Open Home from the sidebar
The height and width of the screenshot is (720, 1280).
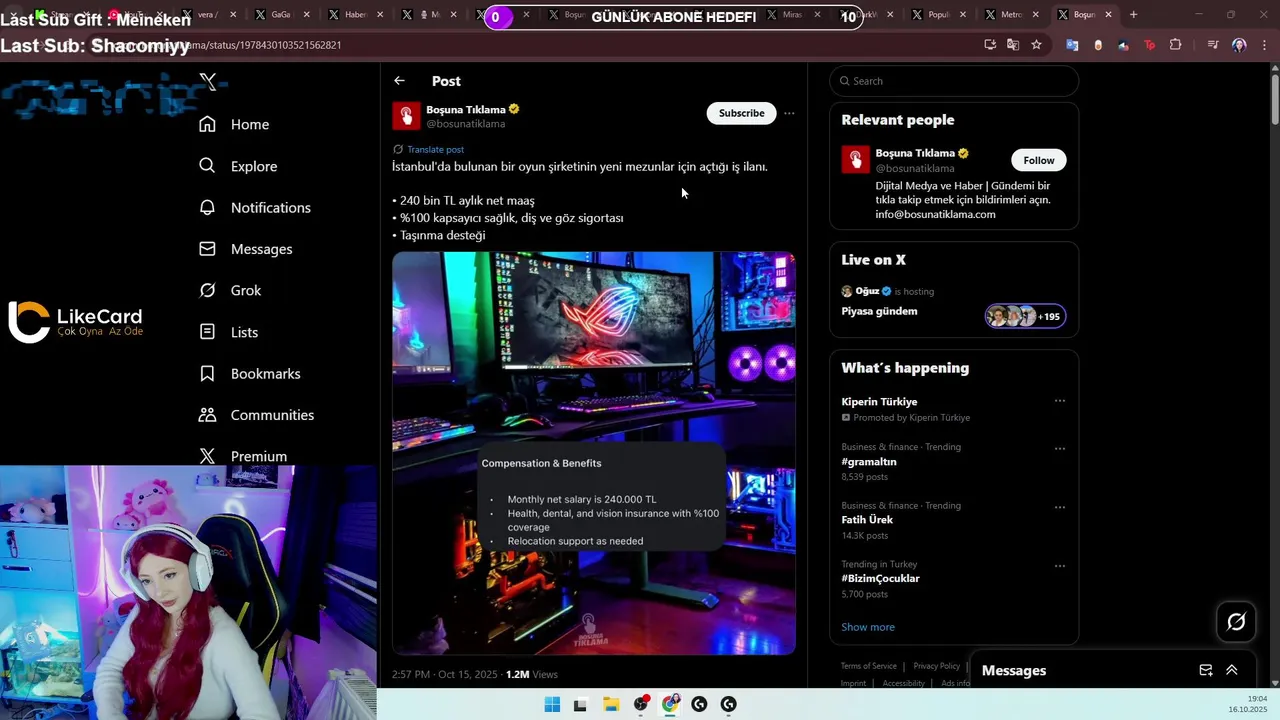(234, 124)
